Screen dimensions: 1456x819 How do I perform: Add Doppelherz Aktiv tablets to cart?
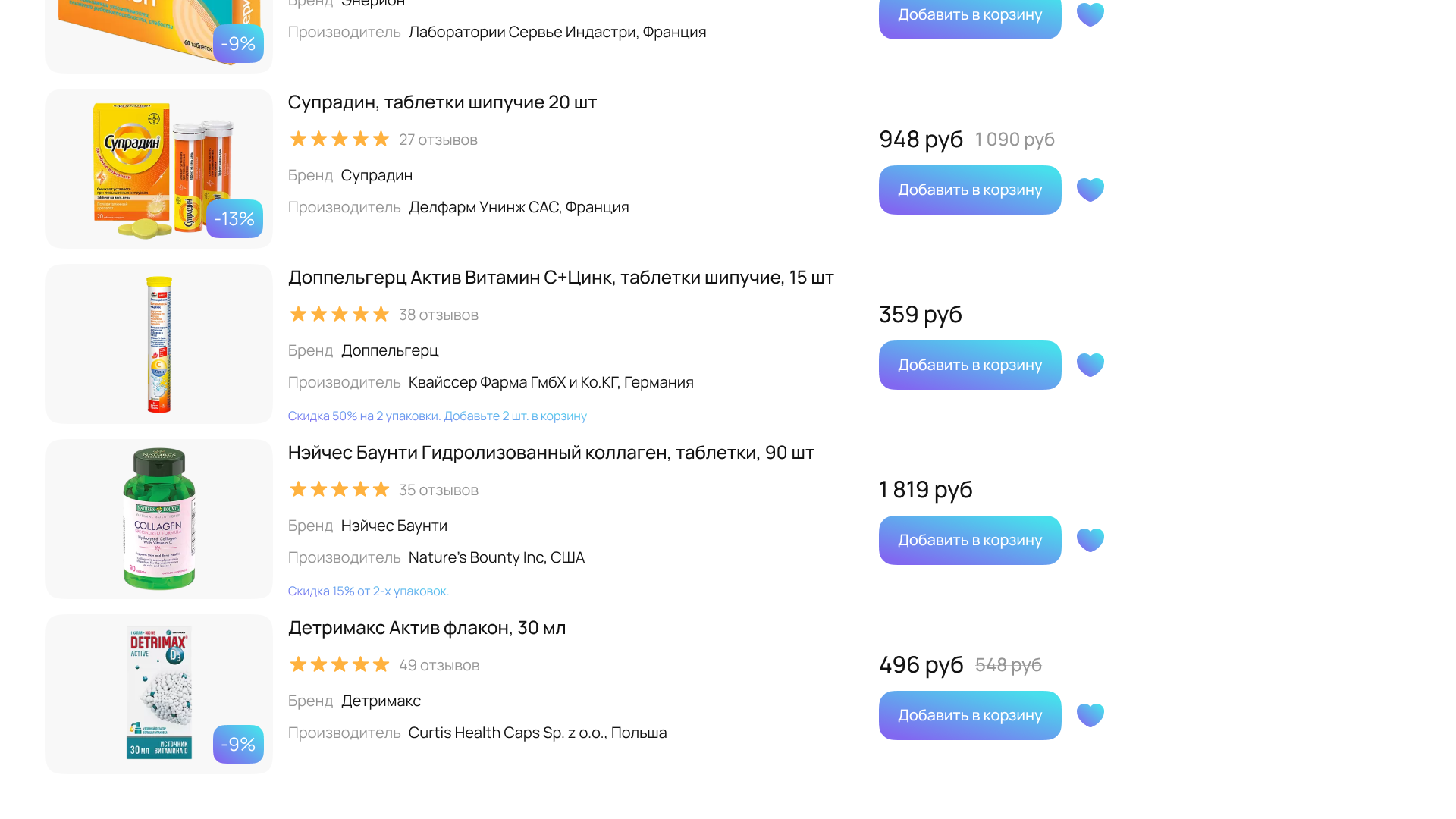(969, 365)
